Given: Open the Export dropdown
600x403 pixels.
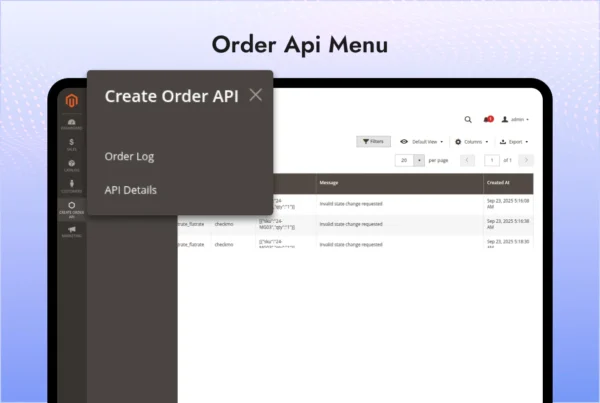Looking at the screenshot, I should 514,142.
